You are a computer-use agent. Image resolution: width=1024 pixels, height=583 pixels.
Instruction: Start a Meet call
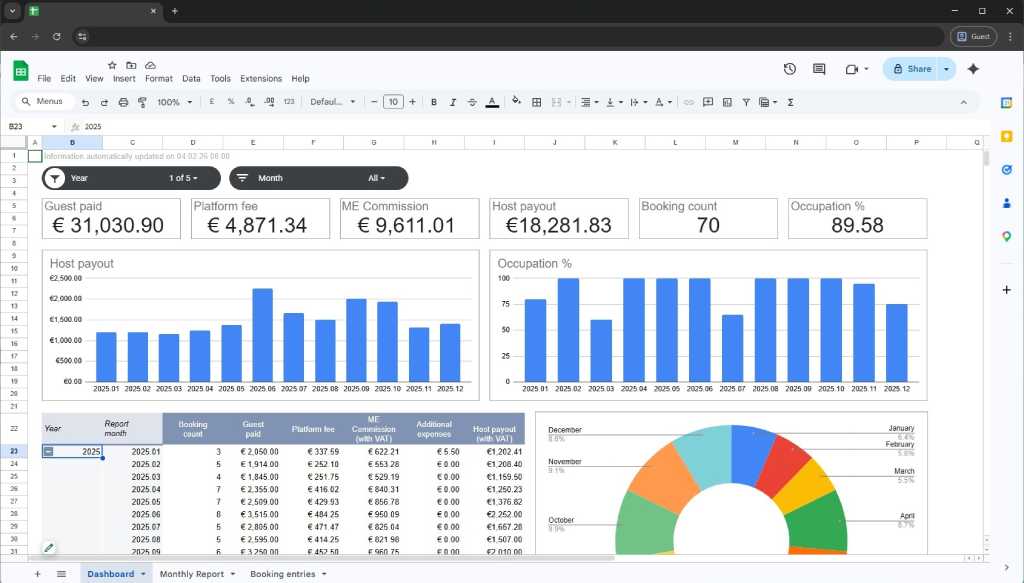[x=852, y=69]
